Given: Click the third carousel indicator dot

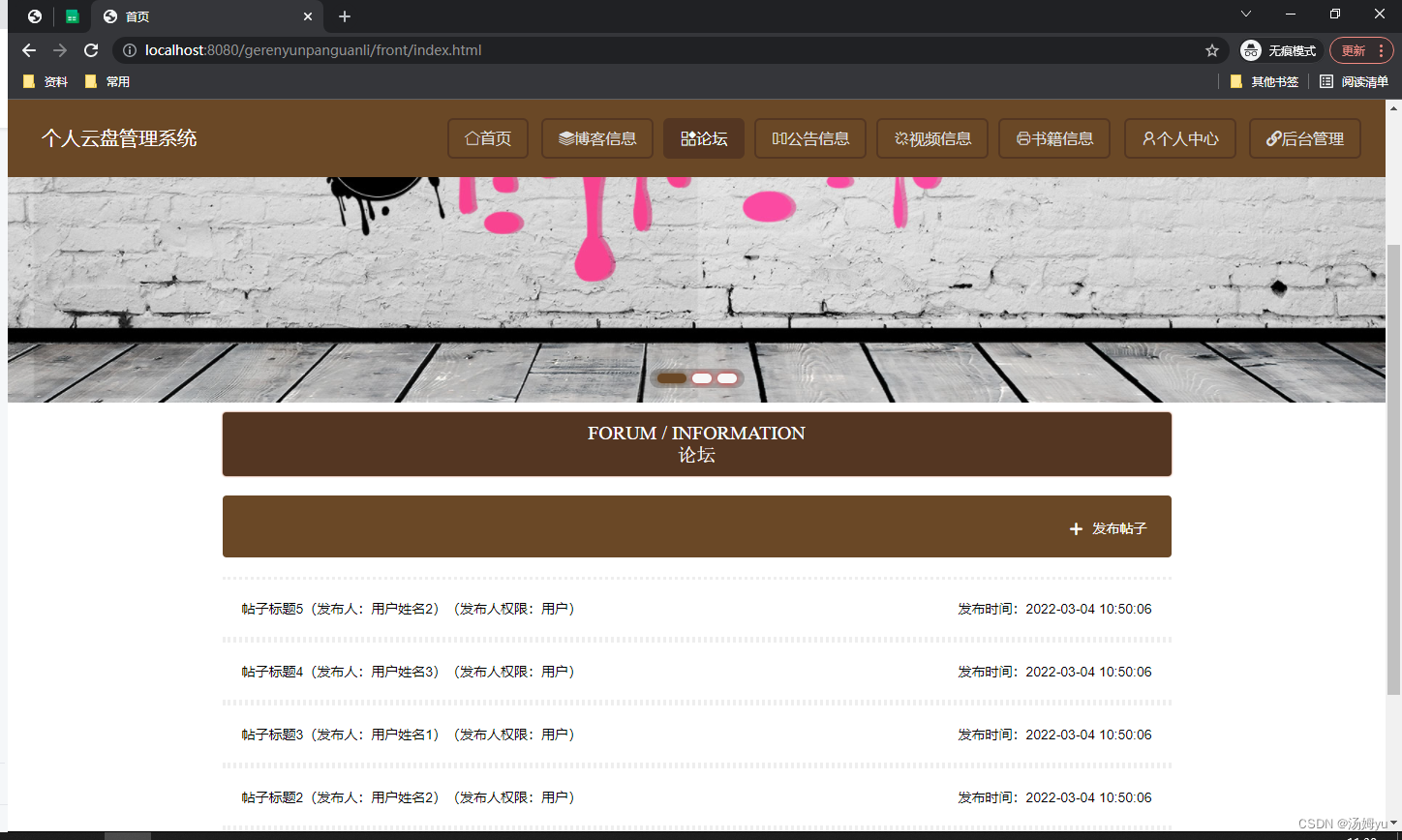Looking at the screenshot, I should click(x=726, y=378).
